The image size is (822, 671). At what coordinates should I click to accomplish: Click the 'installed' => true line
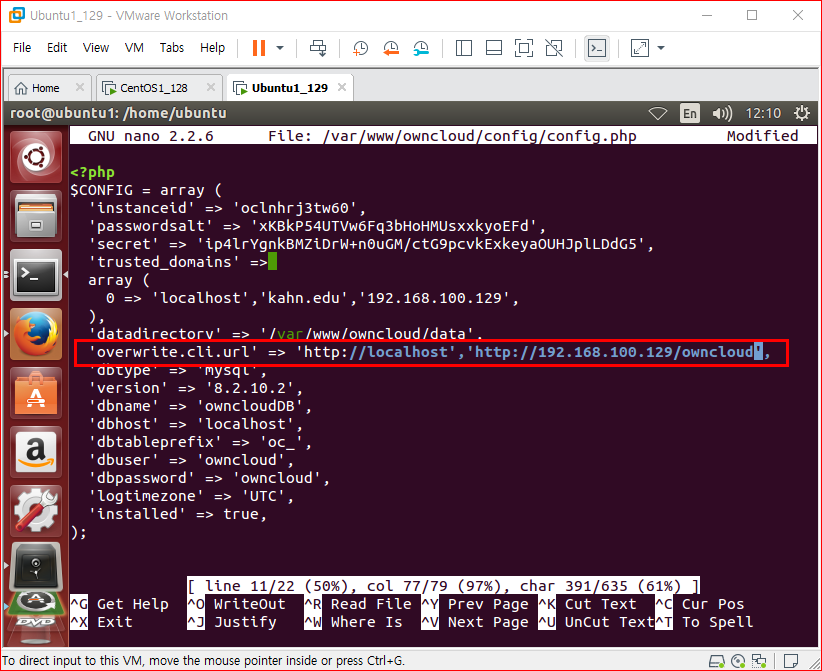[178, 514]
